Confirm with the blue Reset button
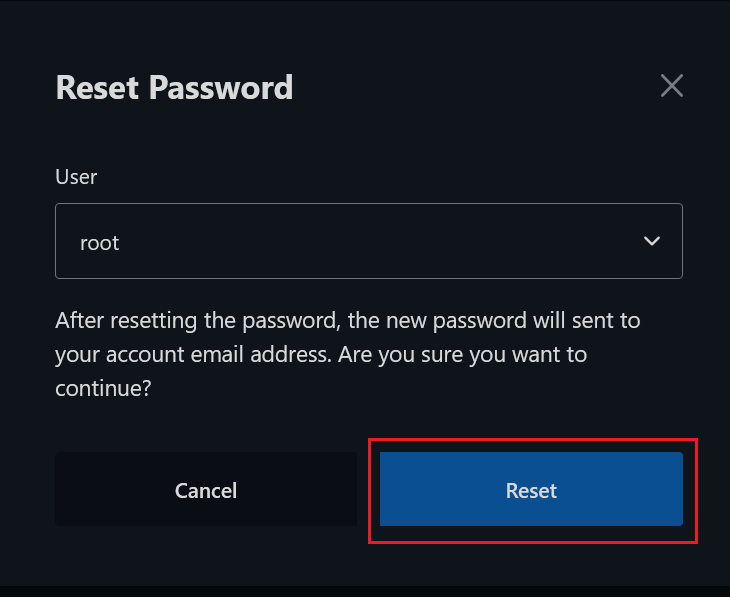Image resolution: width=730 pixels, height=597 pixels. coord(531,490)
